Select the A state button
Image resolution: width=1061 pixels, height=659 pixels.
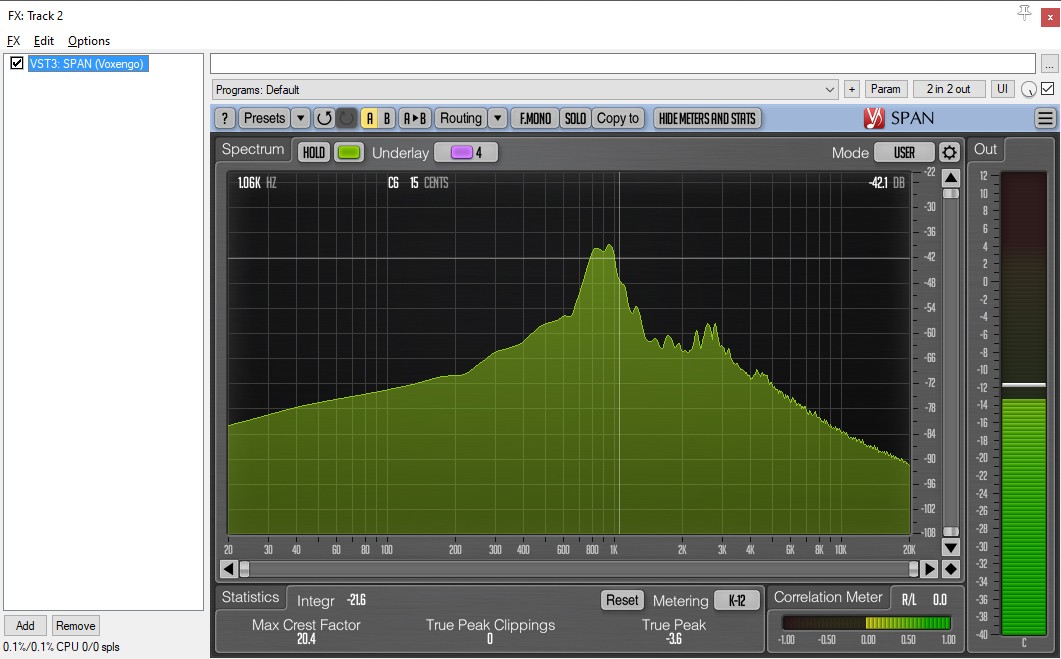coord(369,118)
